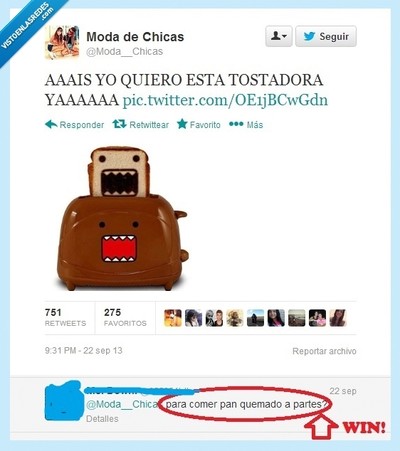Screen dimensions: 400x451
Task: Mark tweet with the Favorito star
Action: tap(182, 124)
